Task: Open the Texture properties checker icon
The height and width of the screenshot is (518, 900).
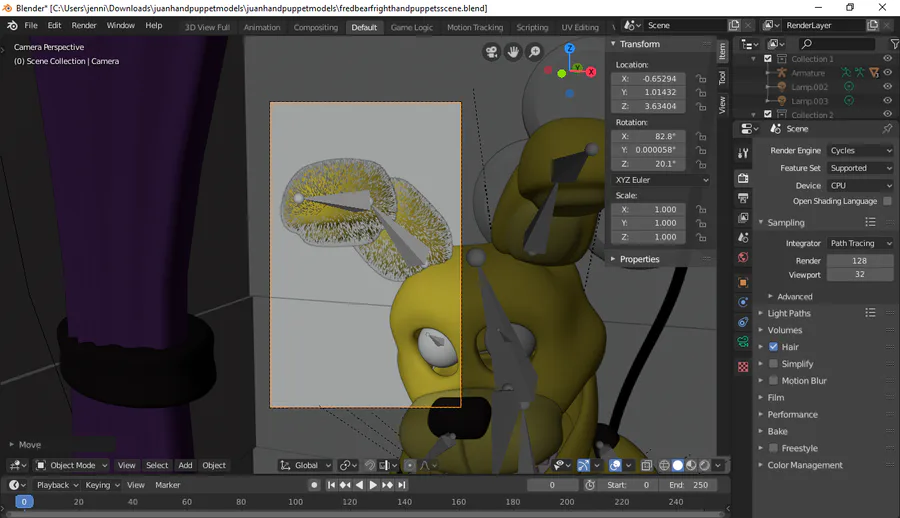Action: tap(743, 367)
